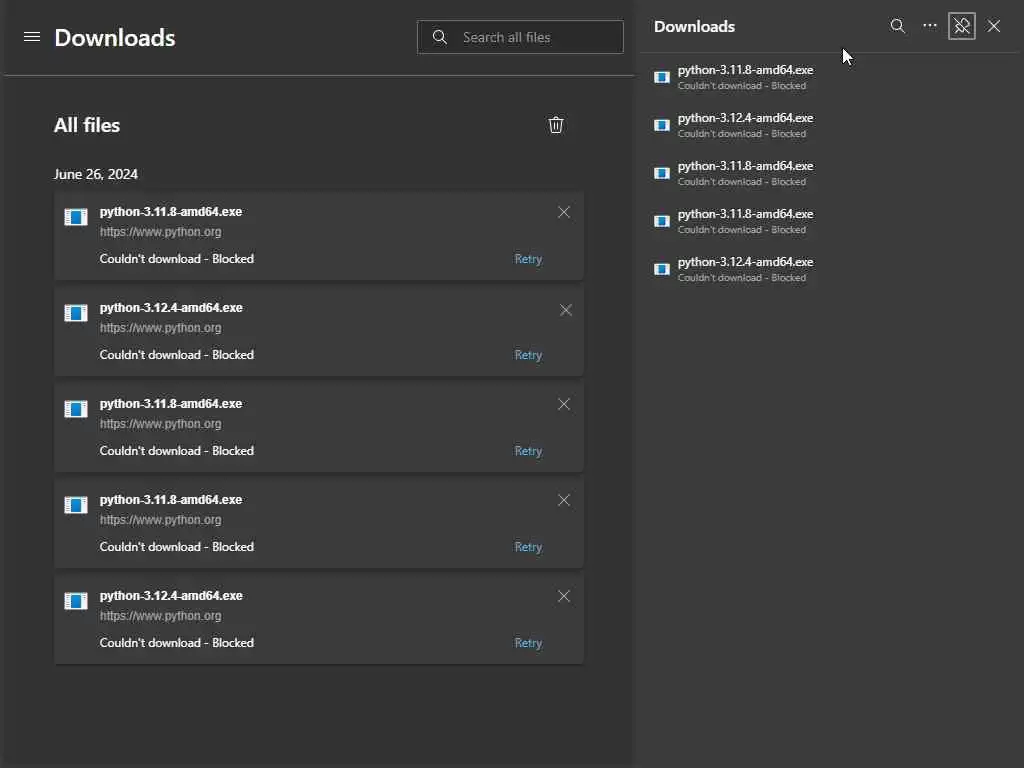Remove the last python-3.12.4 entry with X
Image resolution: width=1024 pixels, height=768 pixels.
tap(564, 596)
